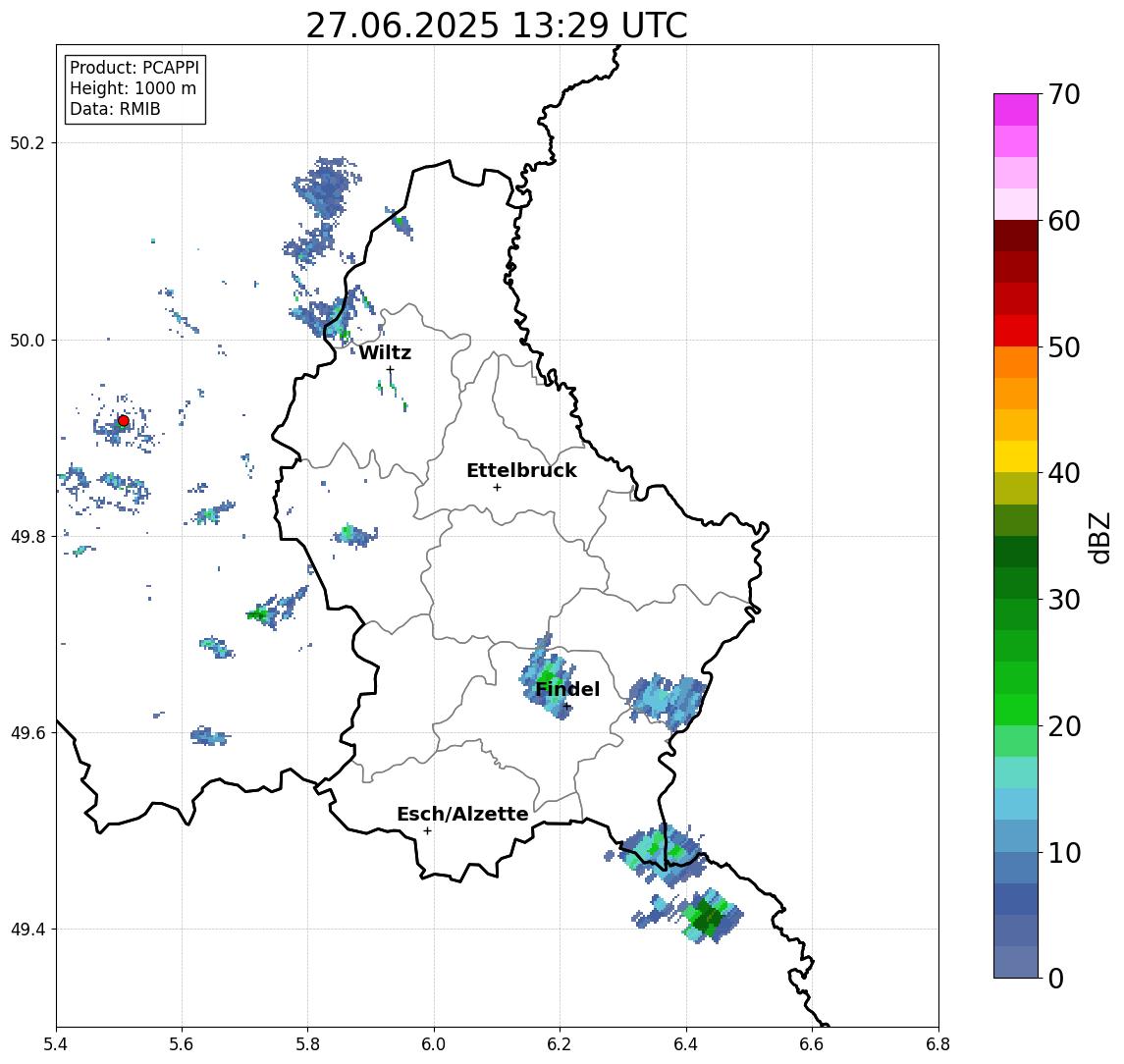Image resolution: width=1124 pixels, height=1064 pixels.
Task: Click the longitude axis label 5.8
Action: pos(308,1044)
